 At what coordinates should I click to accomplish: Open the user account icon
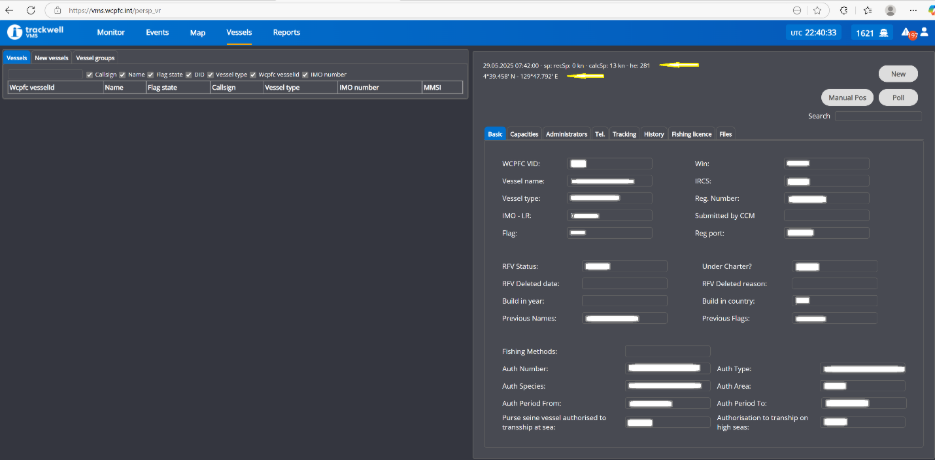tap(924, 32)
